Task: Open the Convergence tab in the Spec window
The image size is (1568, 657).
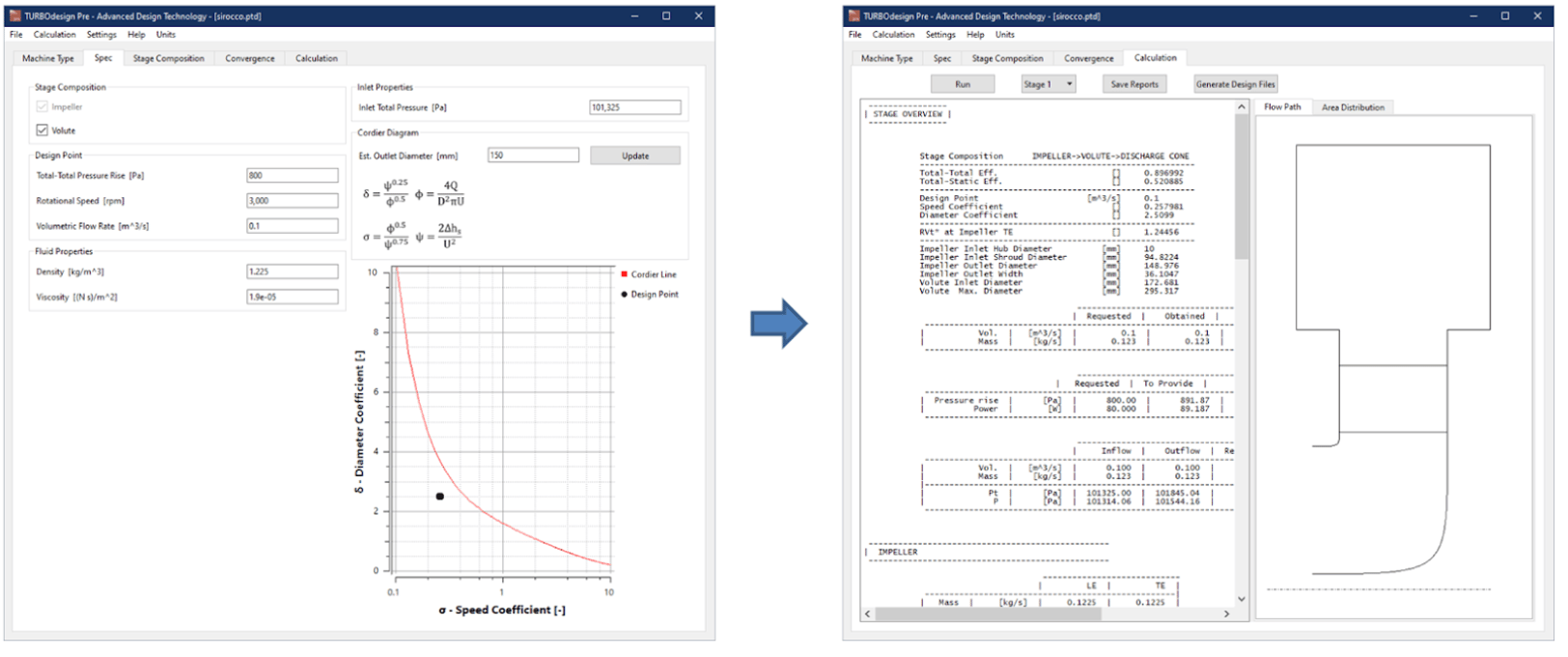Action: (x=250, y=59)
